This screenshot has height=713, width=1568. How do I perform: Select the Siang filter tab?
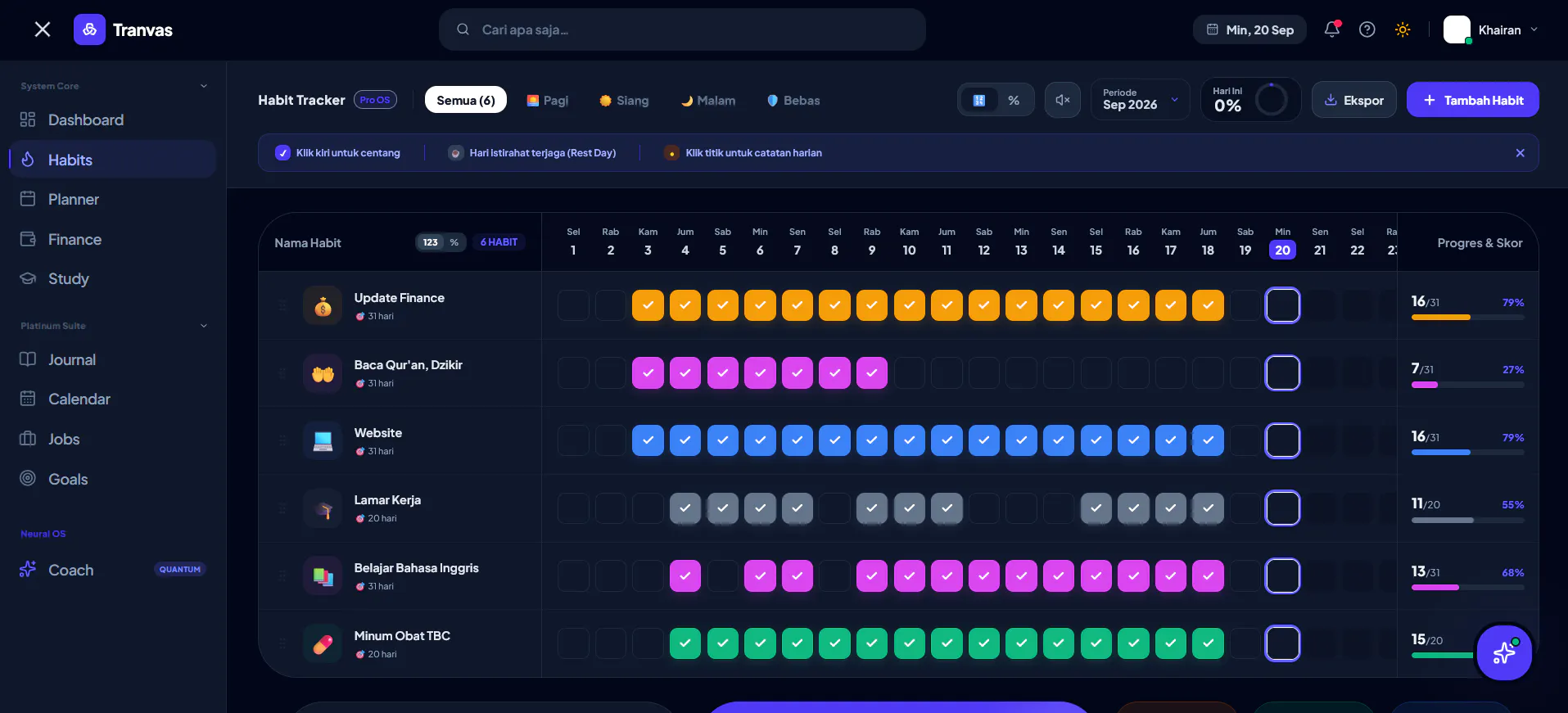[x=624, y=100]
